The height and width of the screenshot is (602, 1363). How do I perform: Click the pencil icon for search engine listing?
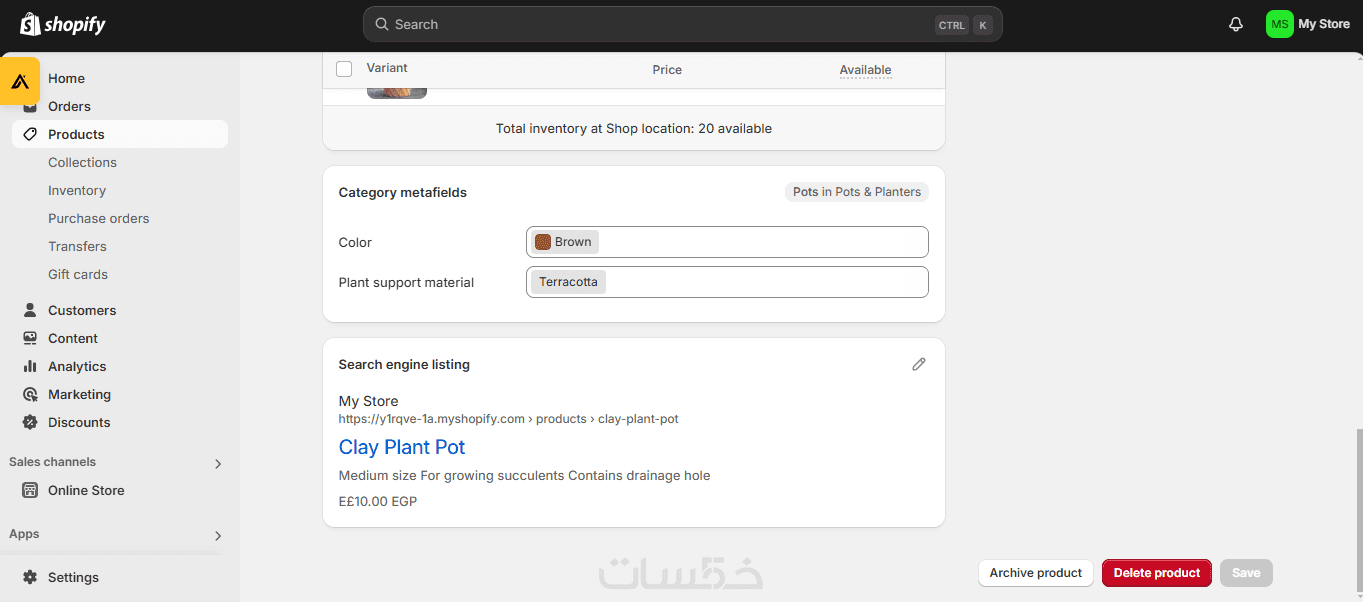919,364
